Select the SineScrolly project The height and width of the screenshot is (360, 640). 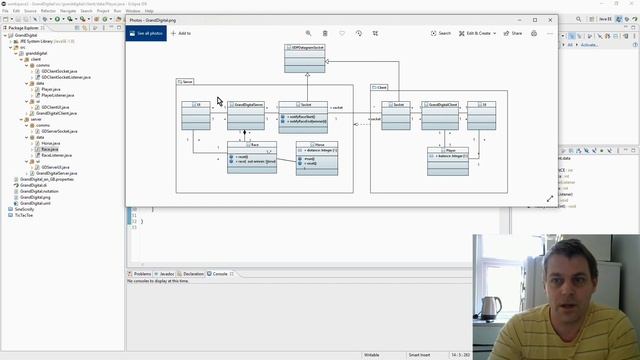24,209
